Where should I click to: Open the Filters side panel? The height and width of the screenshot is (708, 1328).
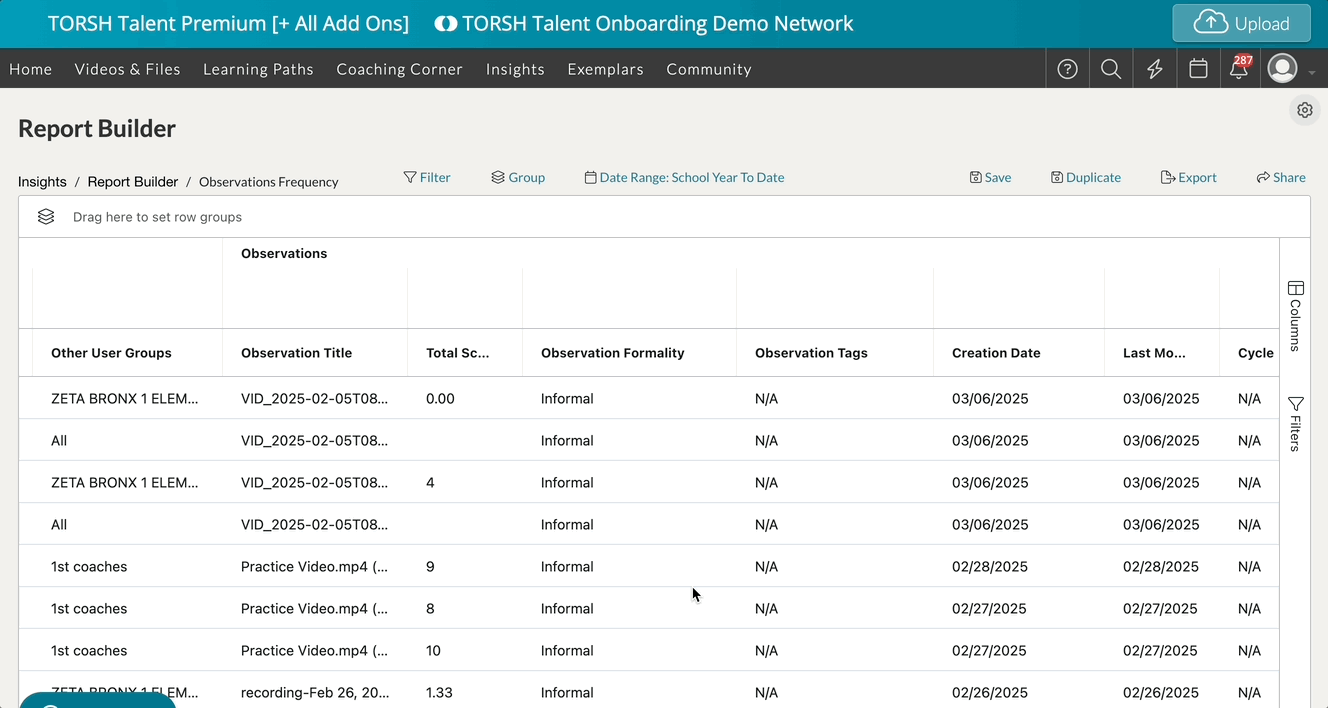(1295, 424)
